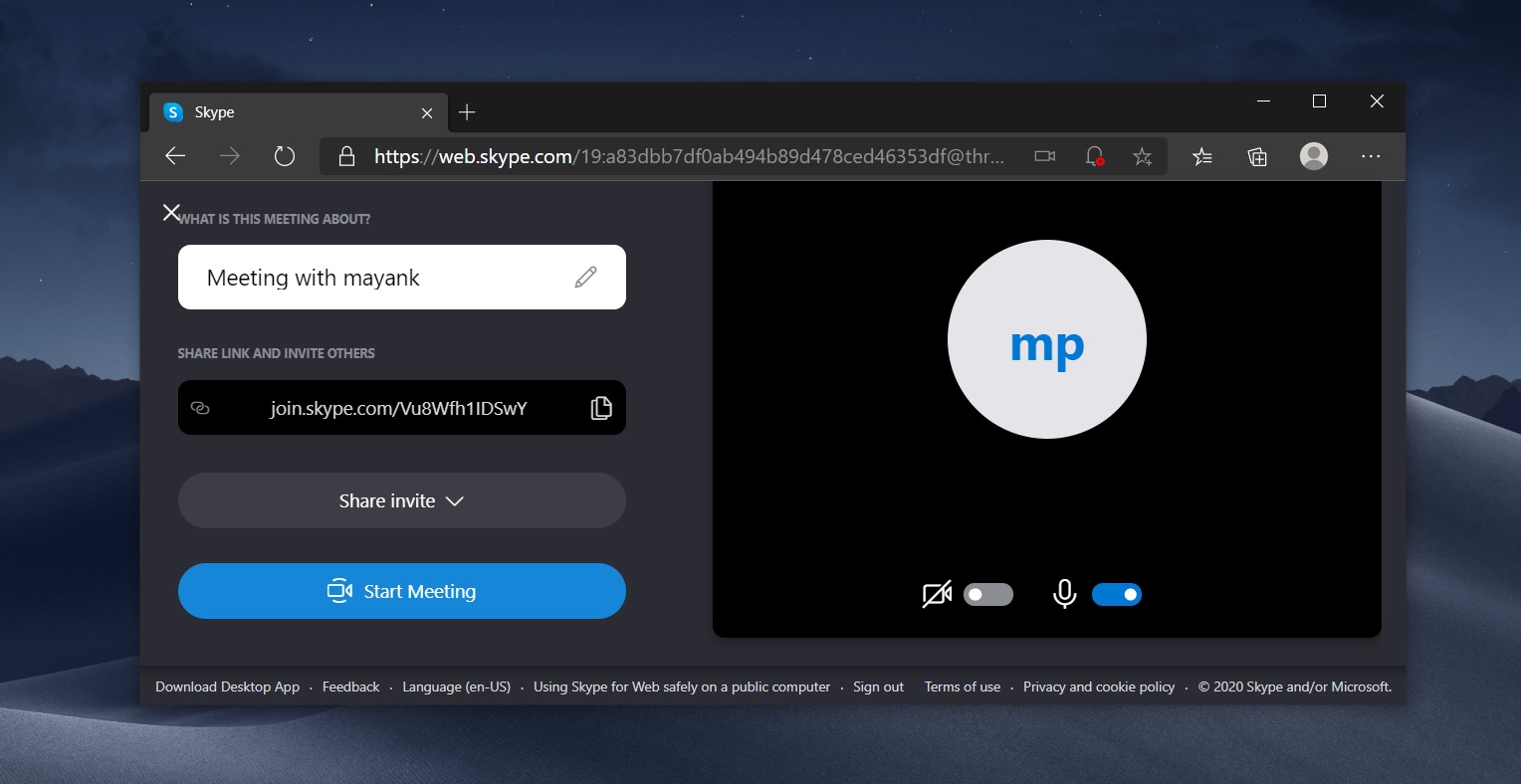Click the blocked notifications bell icon

point(1094,156)
